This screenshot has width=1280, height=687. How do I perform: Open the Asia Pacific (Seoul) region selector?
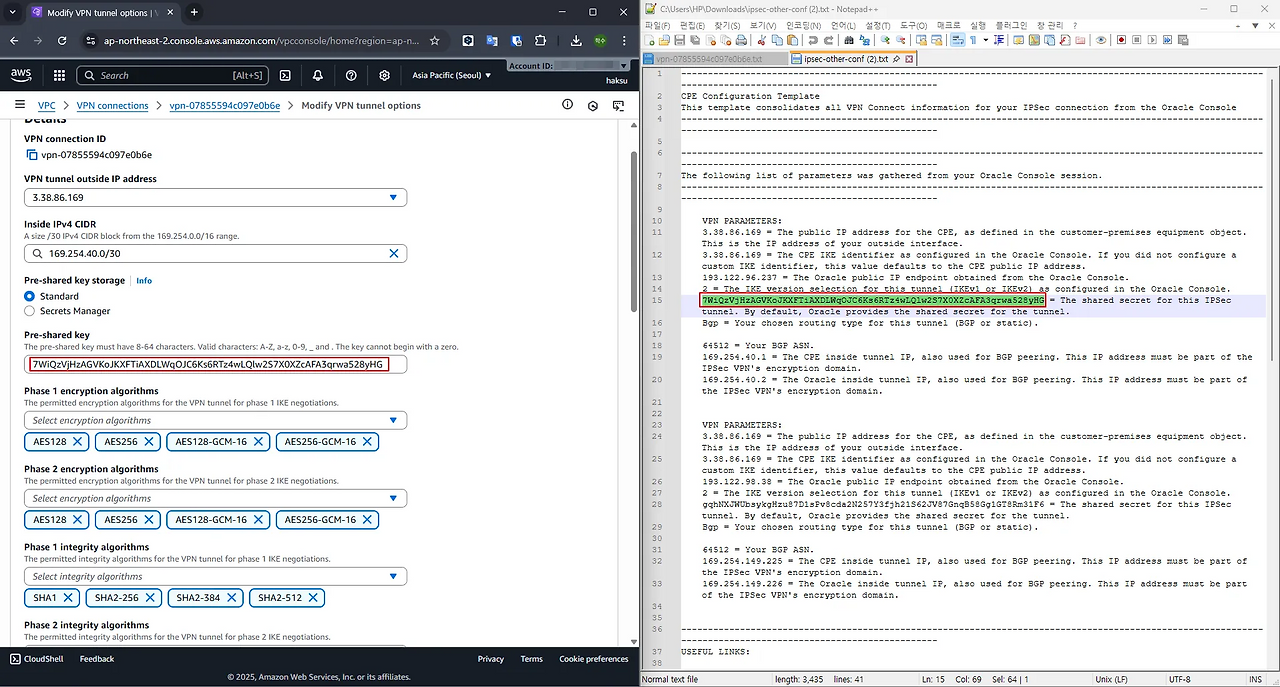click(x=451, y=75)
